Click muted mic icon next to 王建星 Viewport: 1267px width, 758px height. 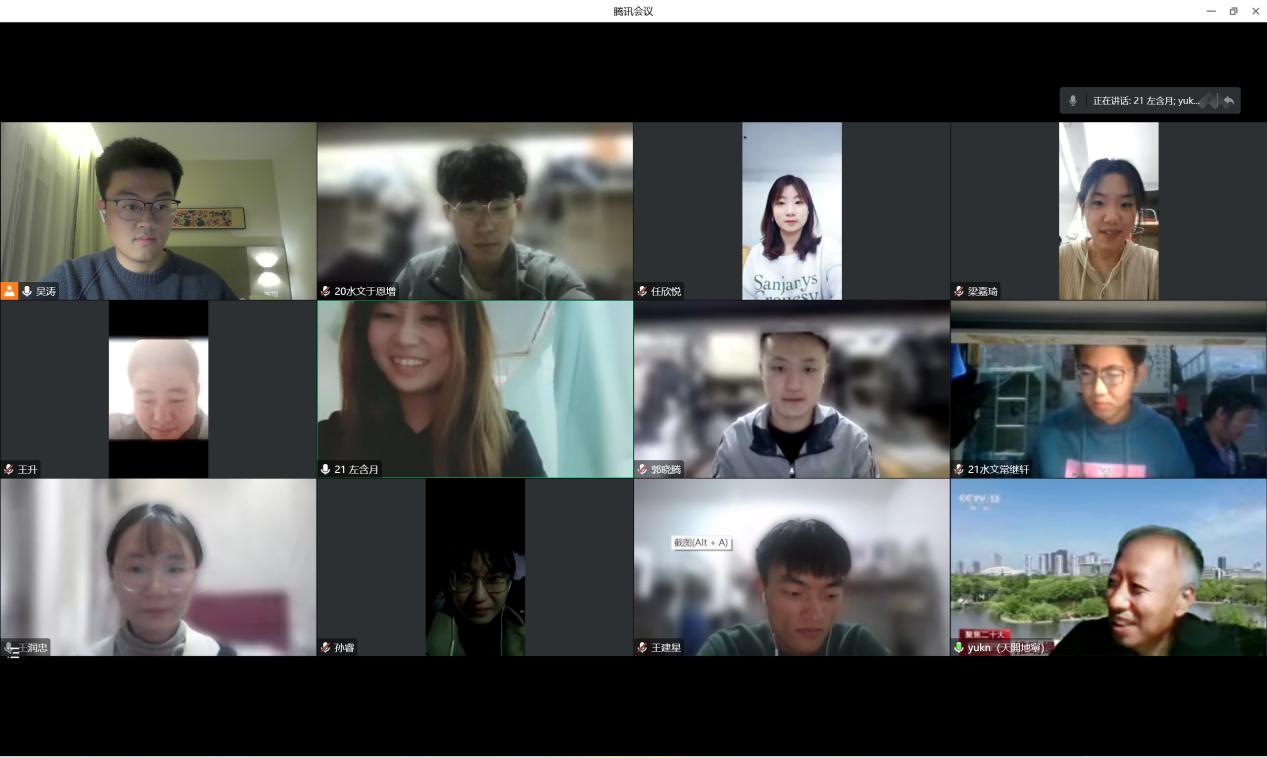click(x=642, y=647)
